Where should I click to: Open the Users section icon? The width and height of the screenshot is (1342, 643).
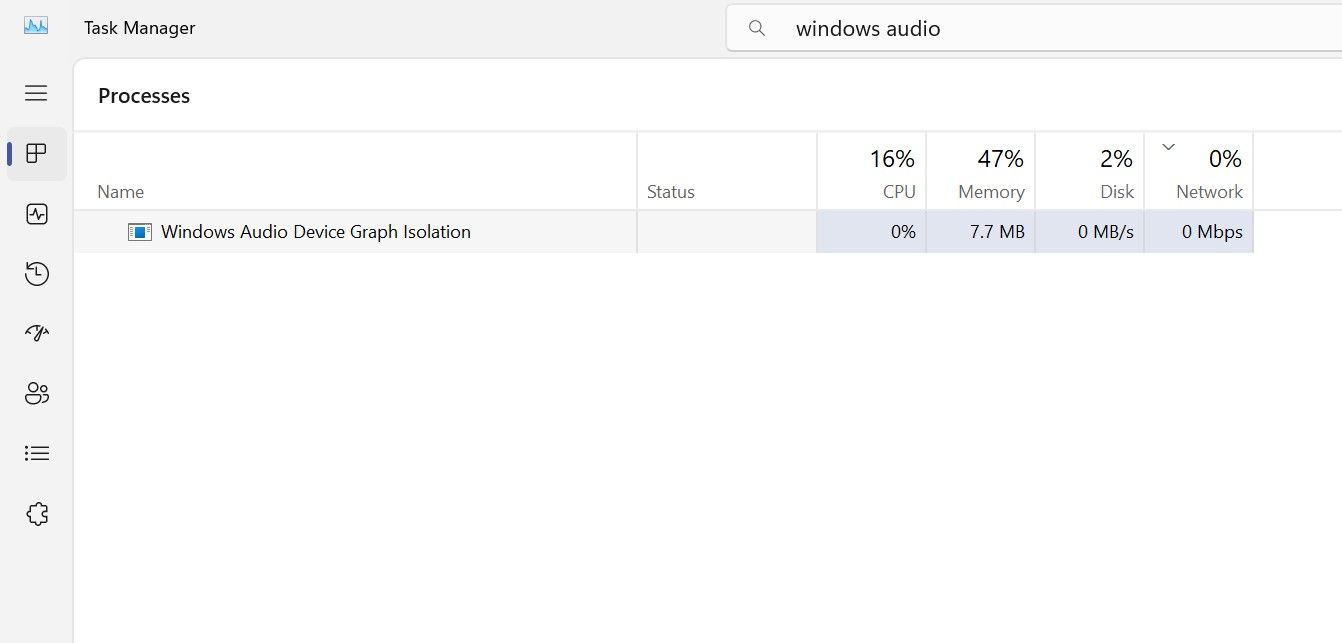click(36, 393)
